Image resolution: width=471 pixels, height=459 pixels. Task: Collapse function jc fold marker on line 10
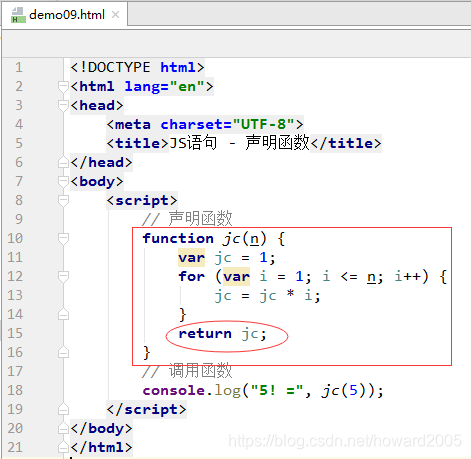point(63,239)
